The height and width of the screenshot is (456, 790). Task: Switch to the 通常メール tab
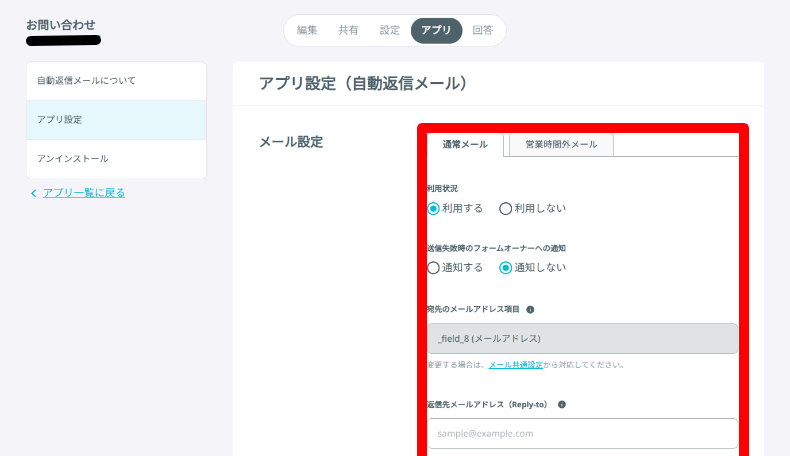465,145
